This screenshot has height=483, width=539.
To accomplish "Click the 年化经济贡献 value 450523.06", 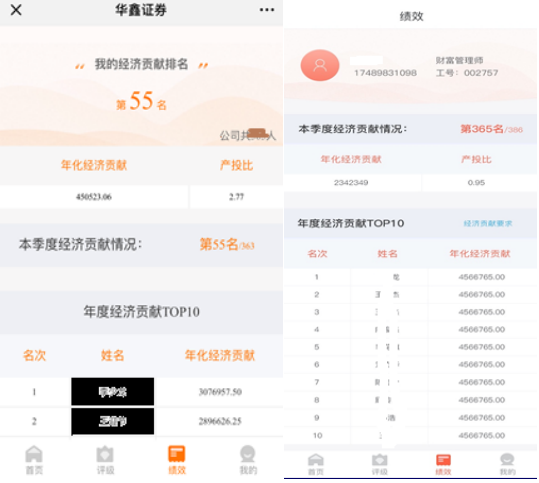I will [94, 197].
